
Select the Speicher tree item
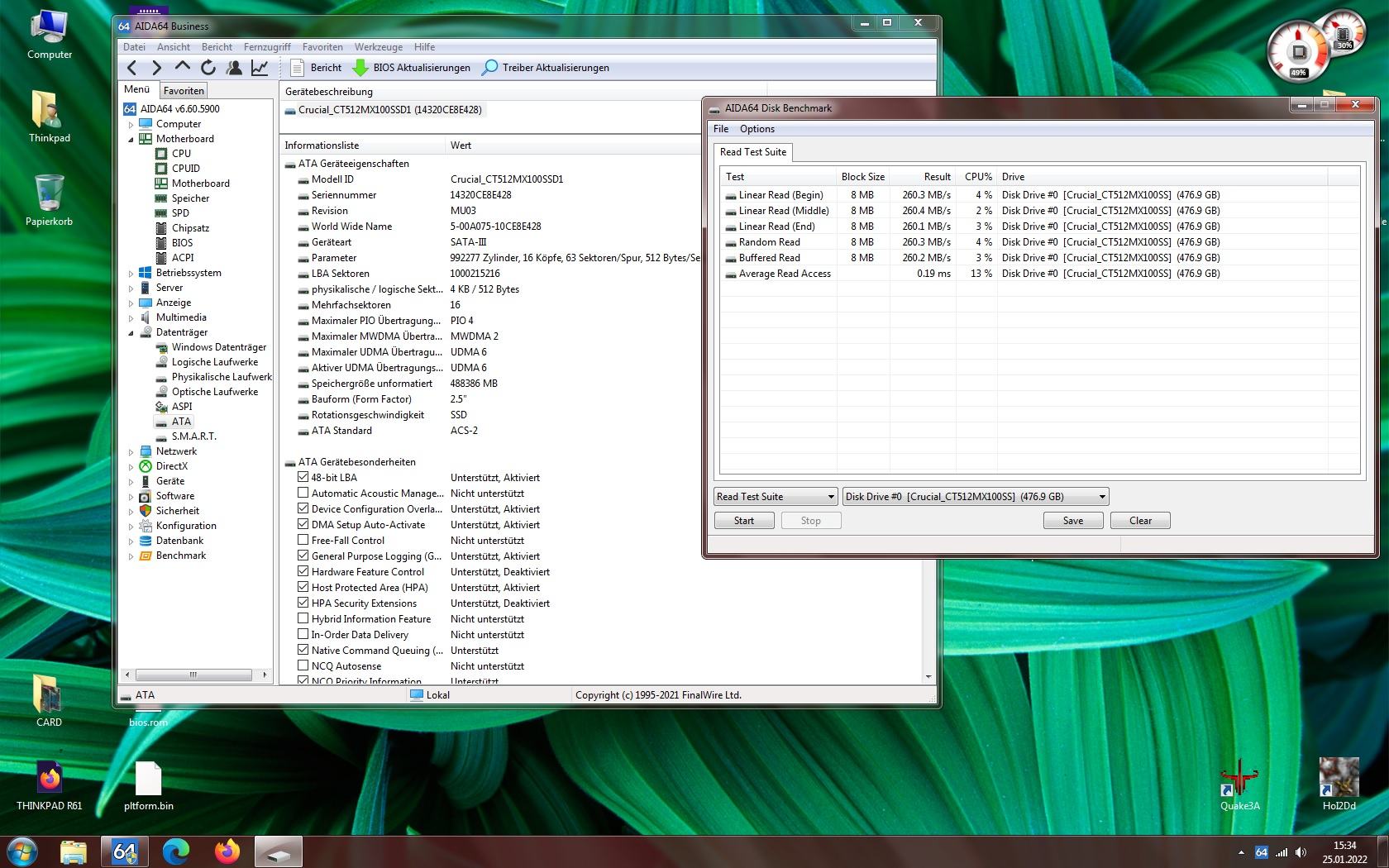(182, 198)
